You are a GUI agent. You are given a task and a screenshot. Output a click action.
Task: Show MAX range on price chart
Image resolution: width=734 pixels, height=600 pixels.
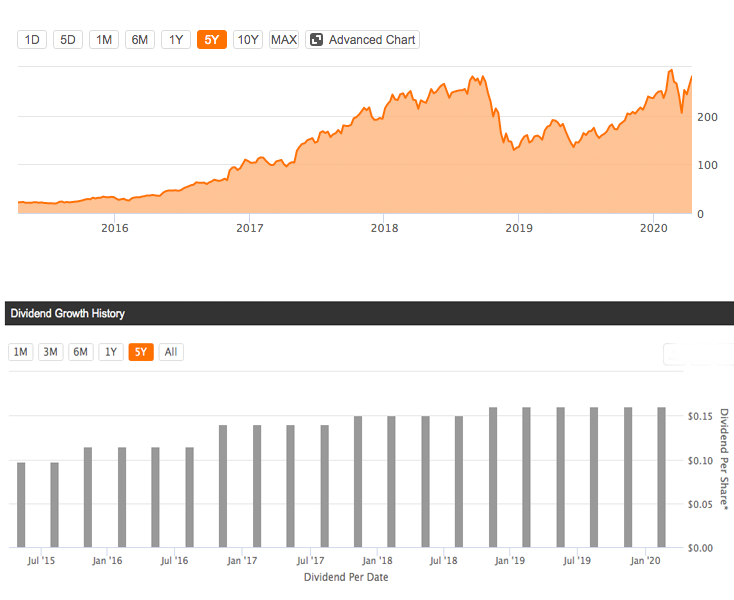tap(284, 40)
